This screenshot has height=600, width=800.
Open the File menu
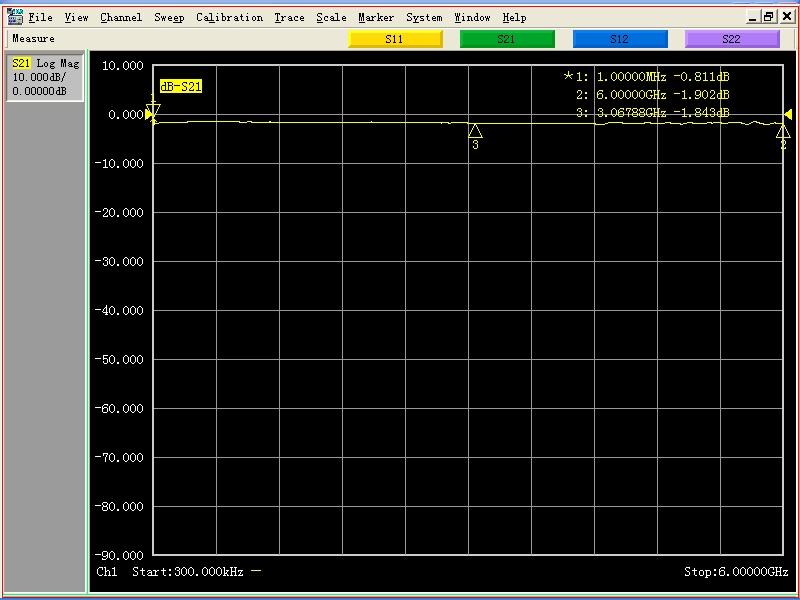pos(40,17)
